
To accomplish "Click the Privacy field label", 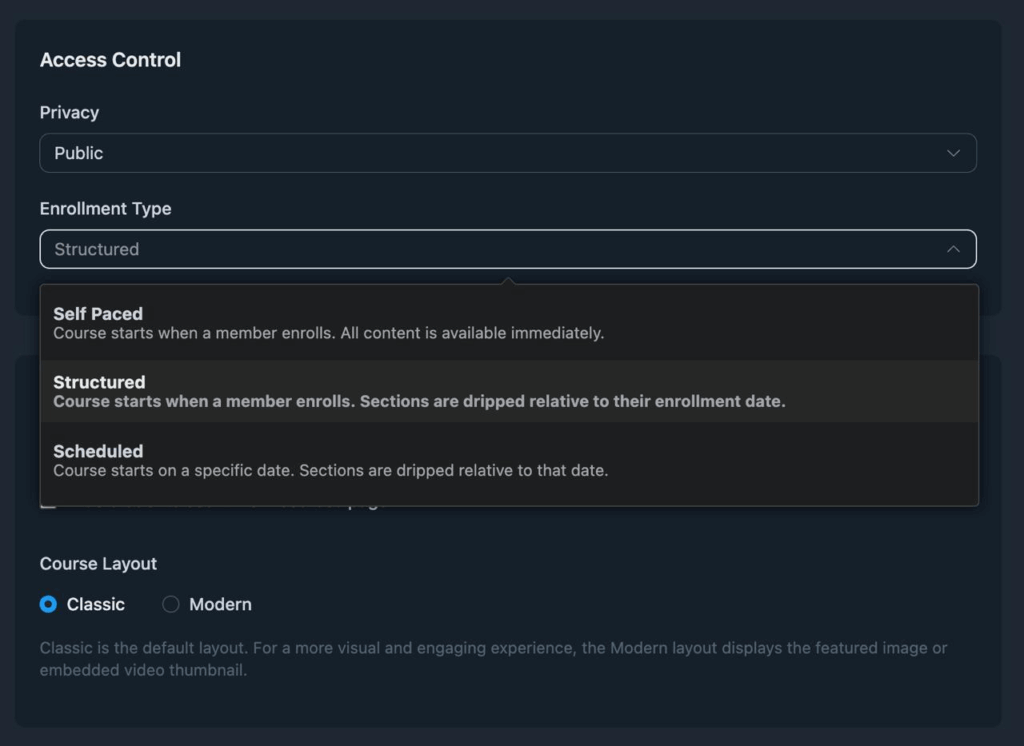I will click(x=69, y=113).
